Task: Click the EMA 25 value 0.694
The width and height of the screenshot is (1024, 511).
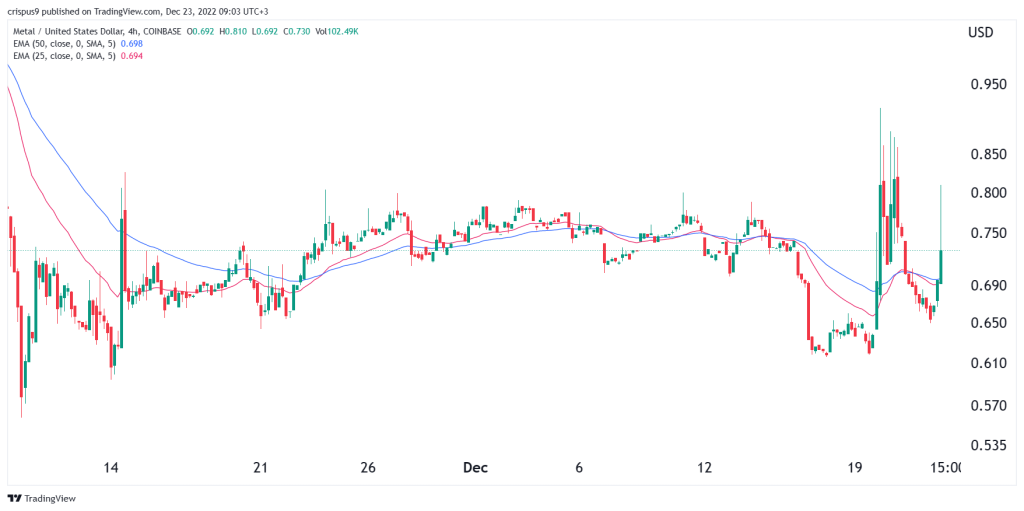Action: 131,56
